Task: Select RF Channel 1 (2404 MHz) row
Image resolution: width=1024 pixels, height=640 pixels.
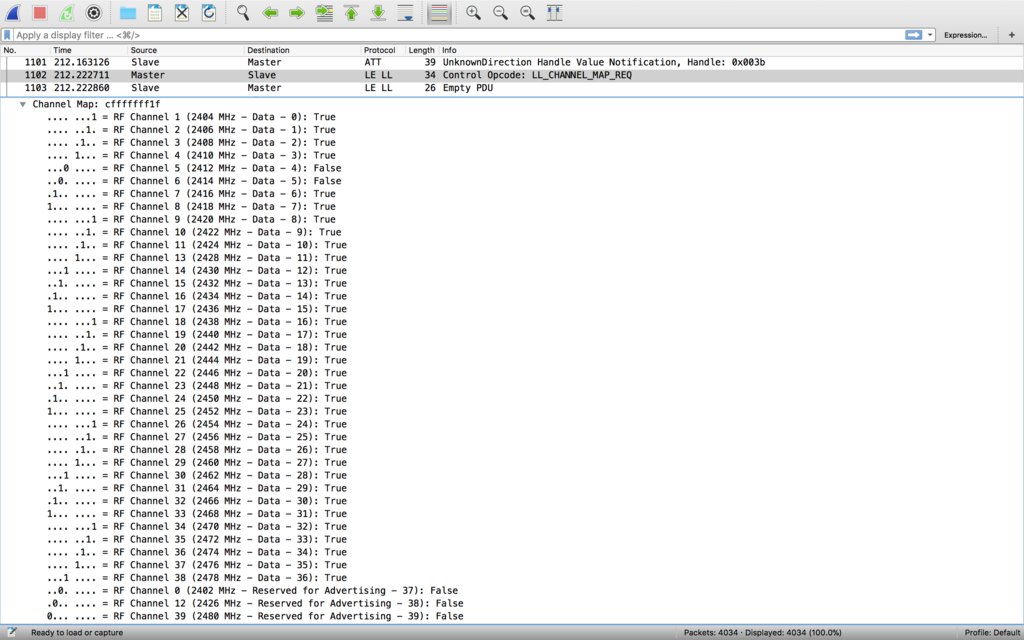Action: pos(191,117)
